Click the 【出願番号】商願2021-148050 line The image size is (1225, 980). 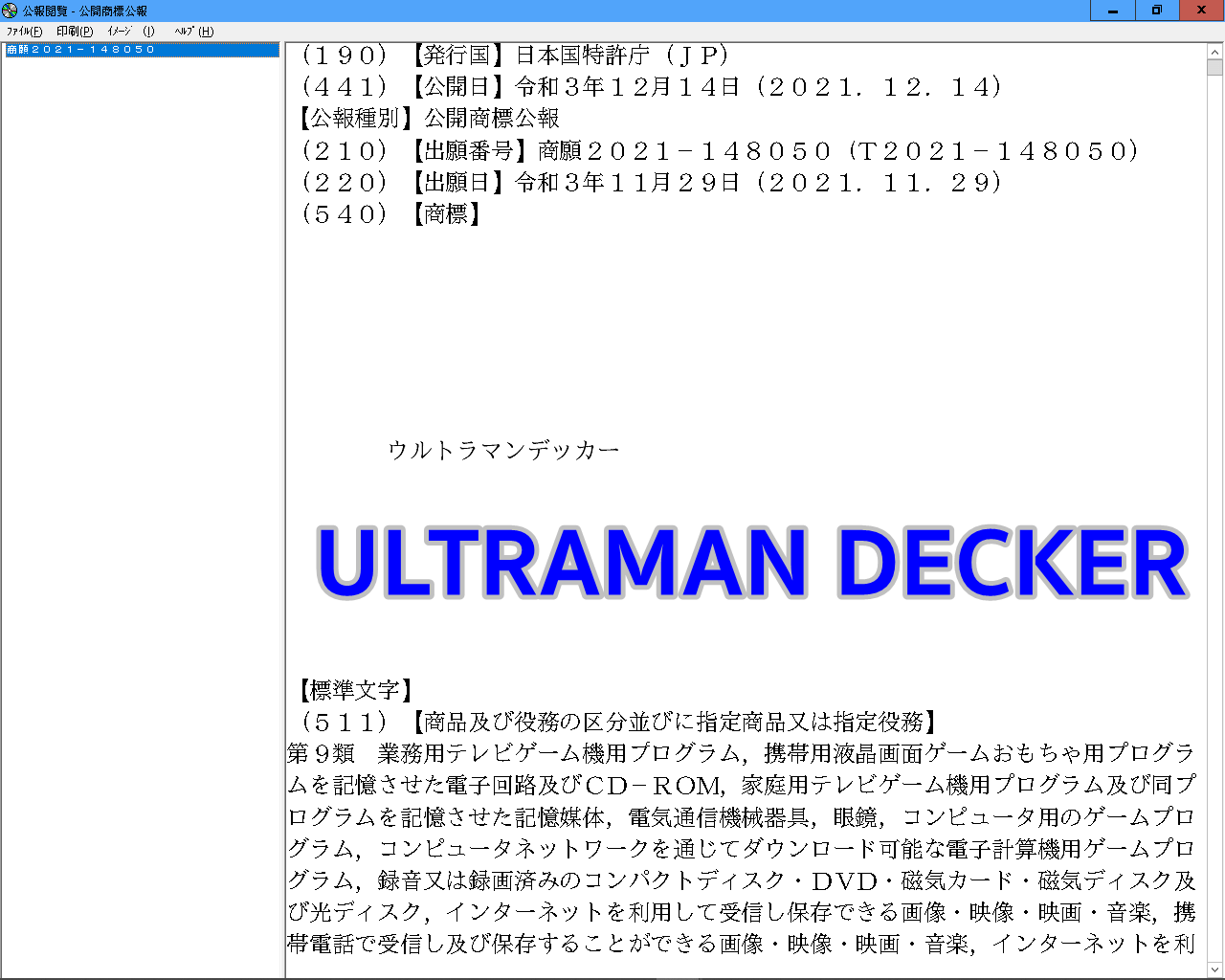pos(720,150)
